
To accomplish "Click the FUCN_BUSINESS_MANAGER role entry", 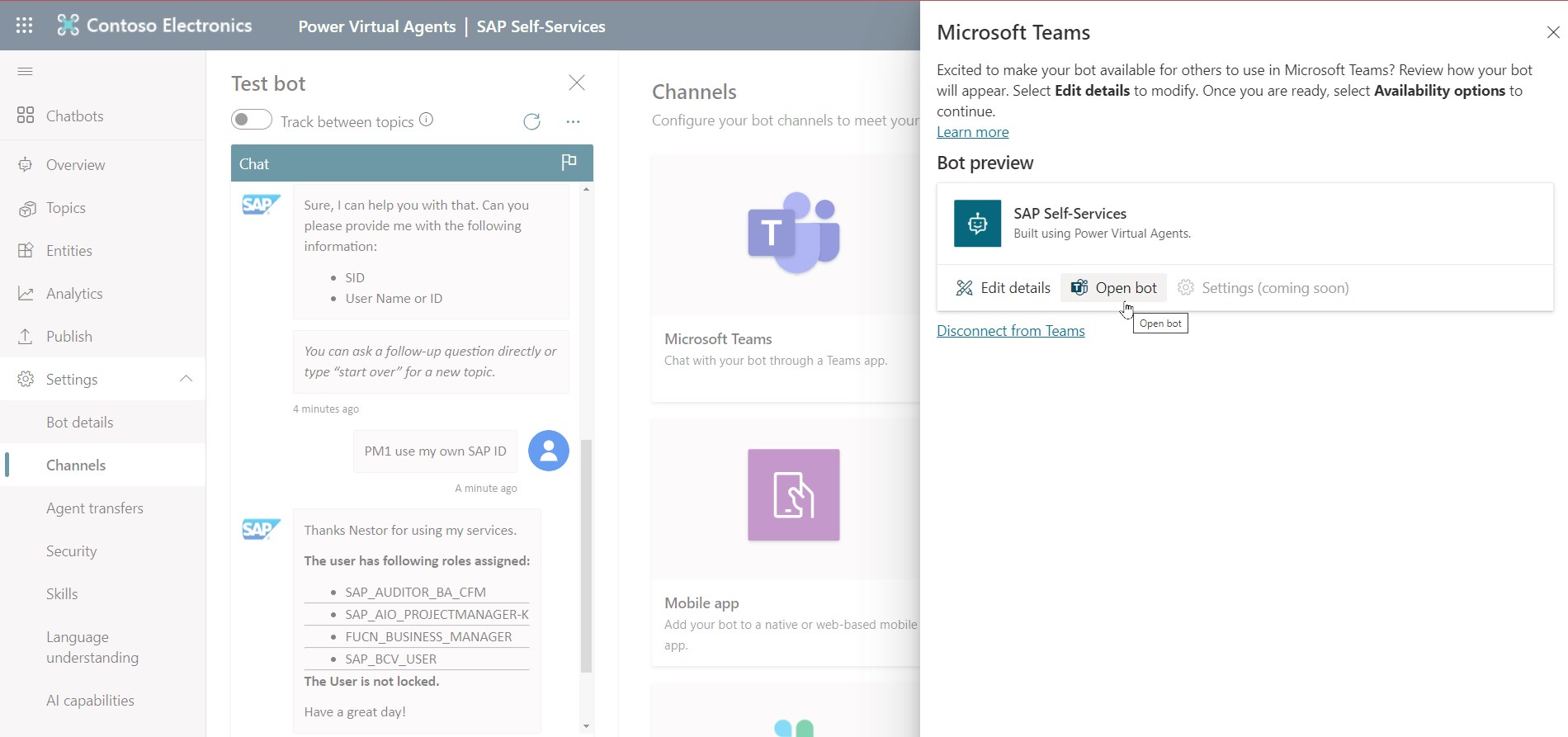I will pos(428,637).
